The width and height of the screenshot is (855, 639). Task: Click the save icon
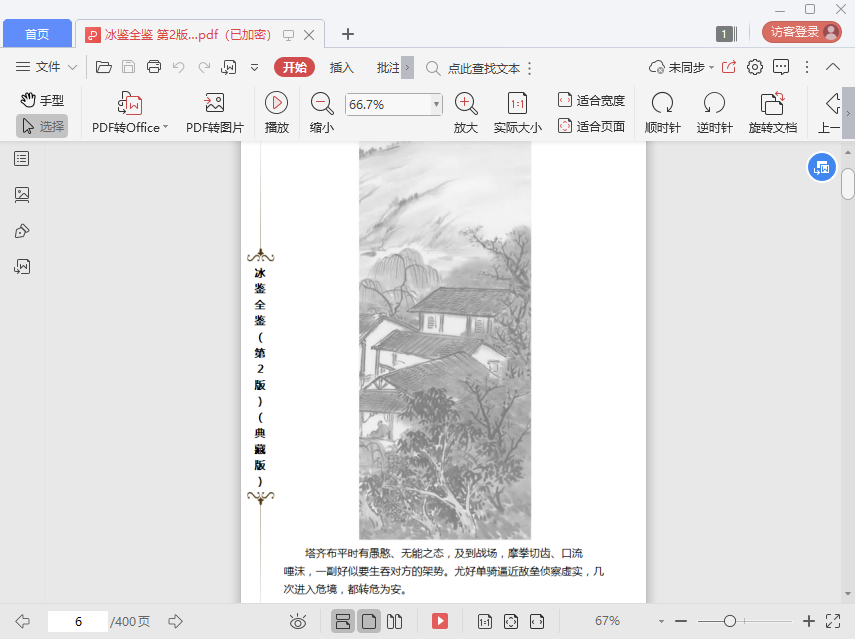coord(129,67)
